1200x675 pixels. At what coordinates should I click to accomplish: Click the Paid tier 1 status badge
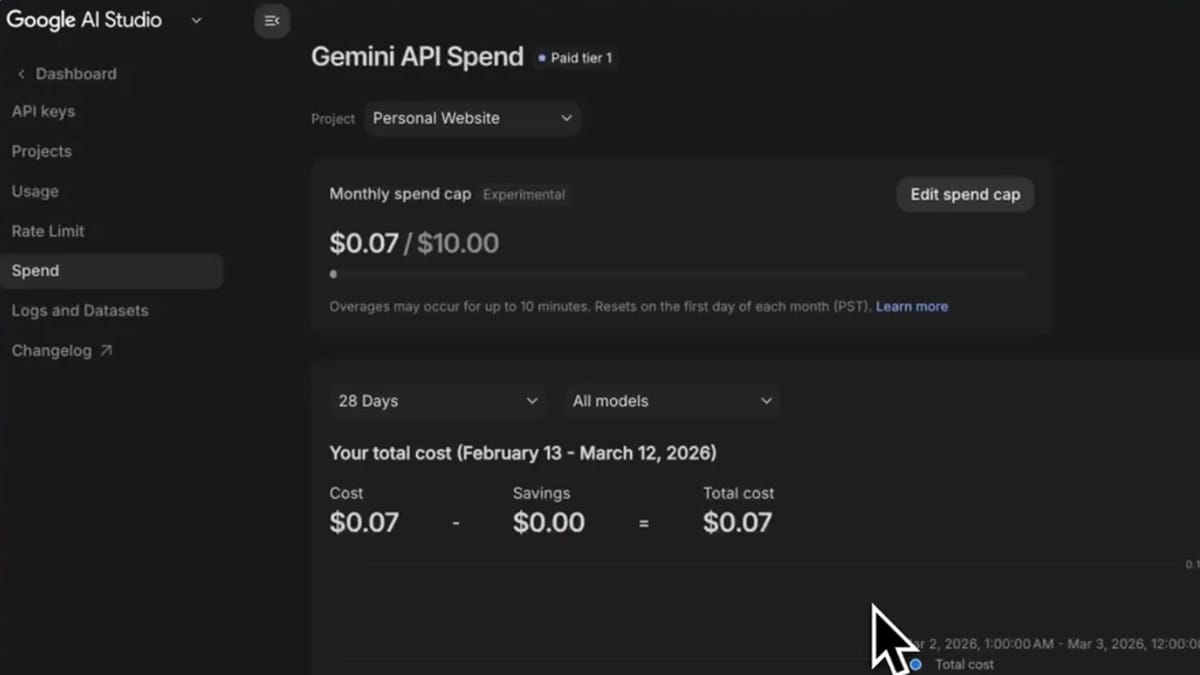[x=575, y=58]
